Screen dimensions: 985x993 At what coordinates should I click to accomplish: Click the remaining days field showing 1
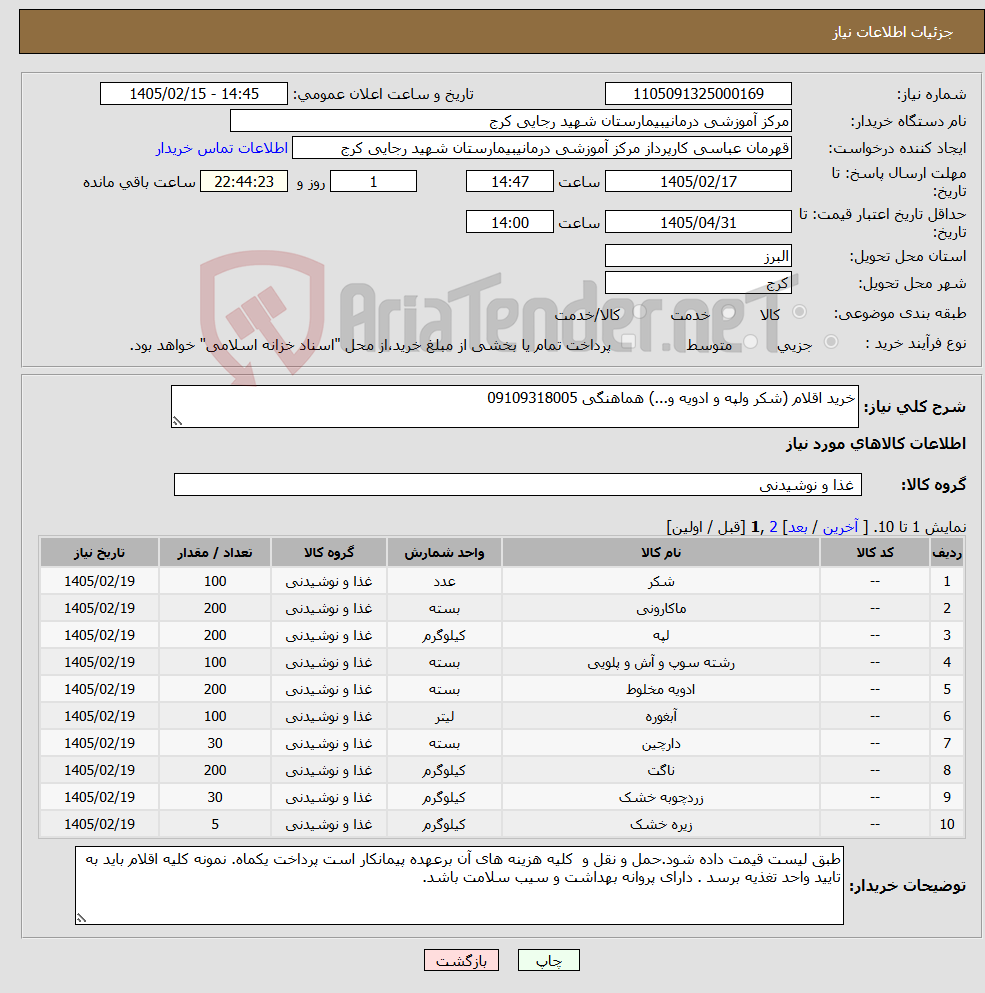coord(374,181)
